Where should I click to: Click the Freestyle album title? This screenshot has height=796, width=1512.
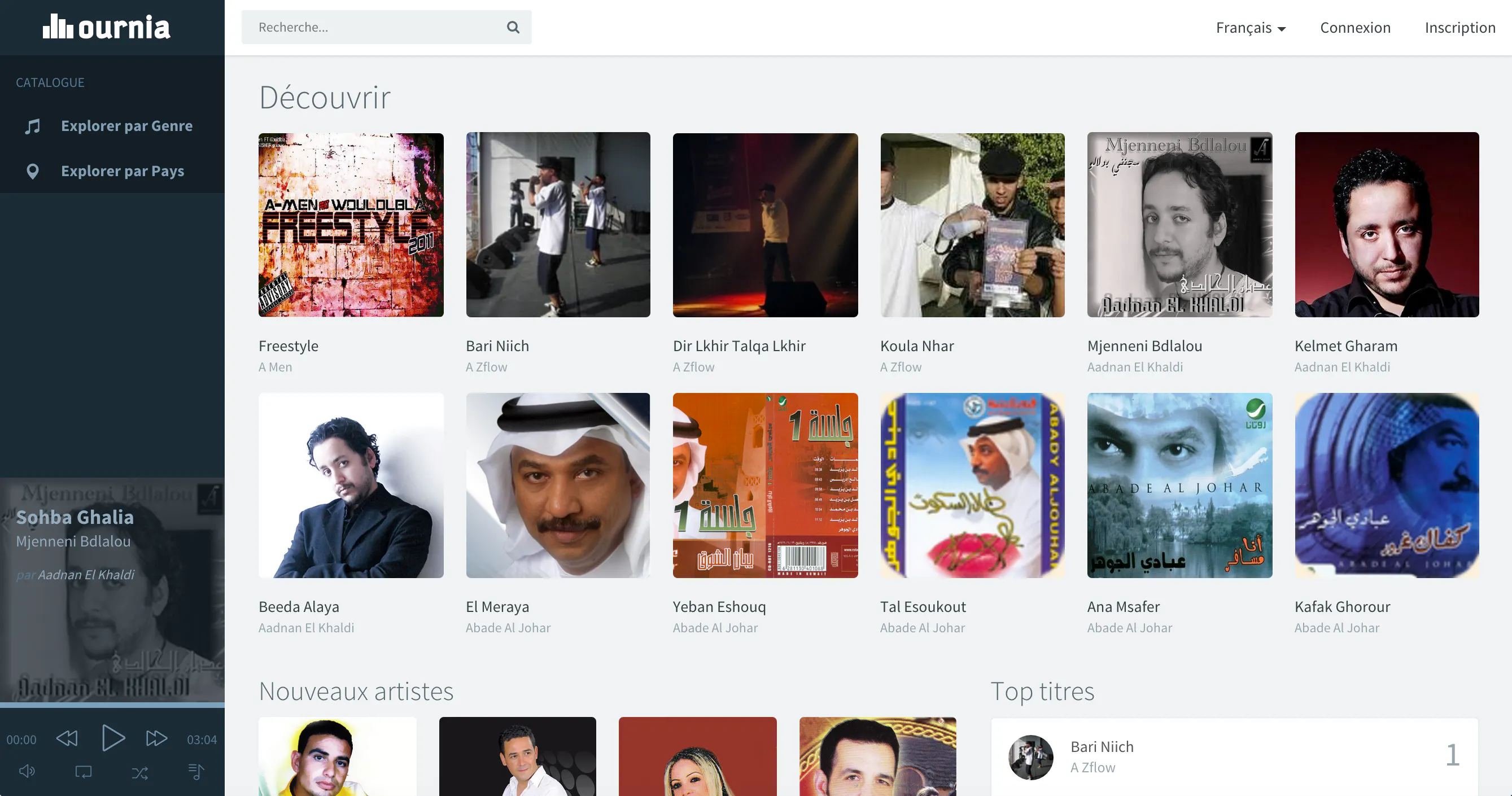[288, 345]
